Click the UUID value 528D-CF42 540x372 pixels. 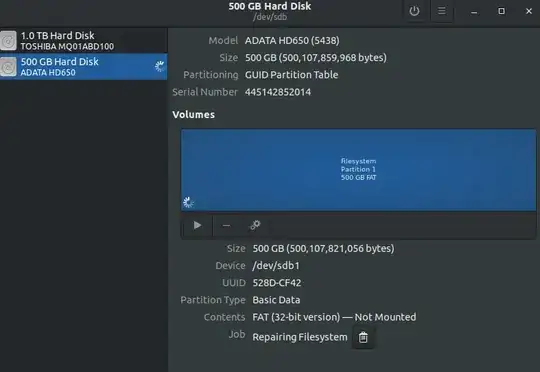[277, 283]
